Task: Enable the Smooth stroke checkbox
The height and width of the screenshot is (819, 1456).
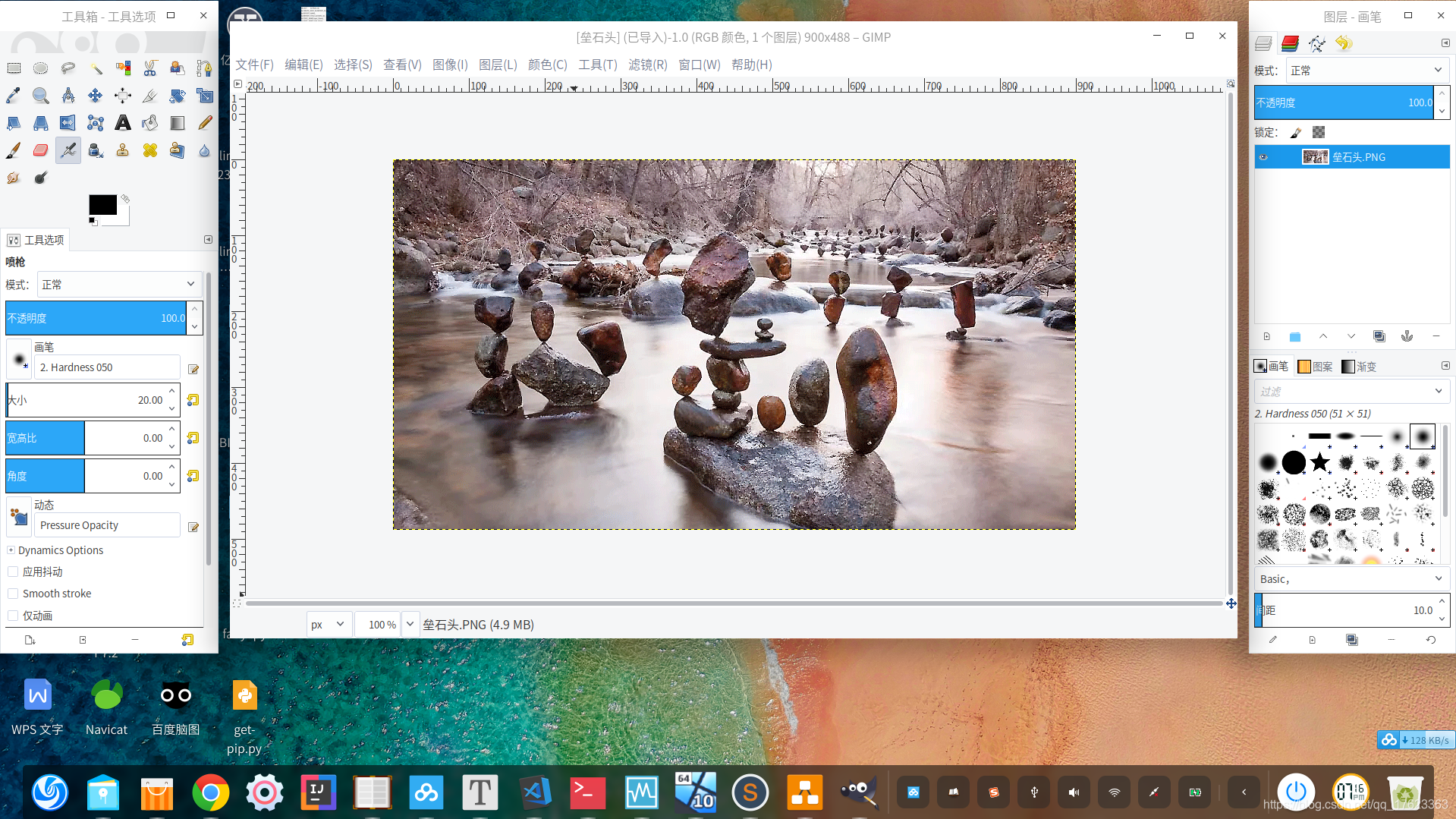Action: (13, 594)
